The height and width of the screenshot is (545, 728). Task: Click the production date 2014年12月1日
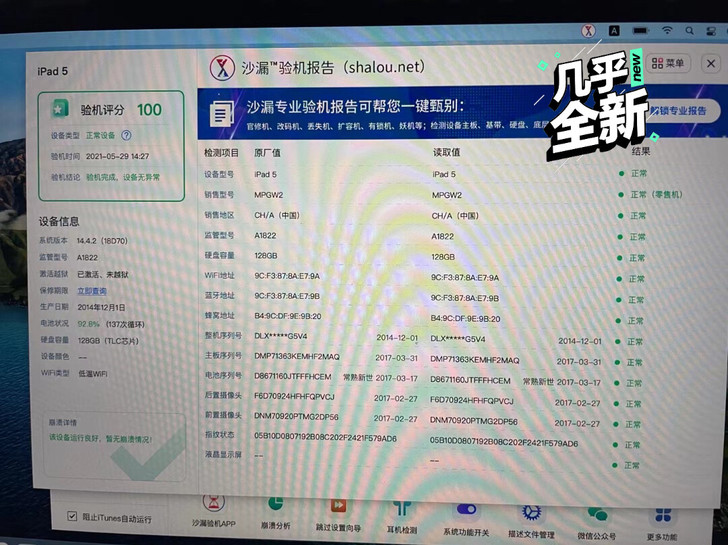tap(101, 307)
